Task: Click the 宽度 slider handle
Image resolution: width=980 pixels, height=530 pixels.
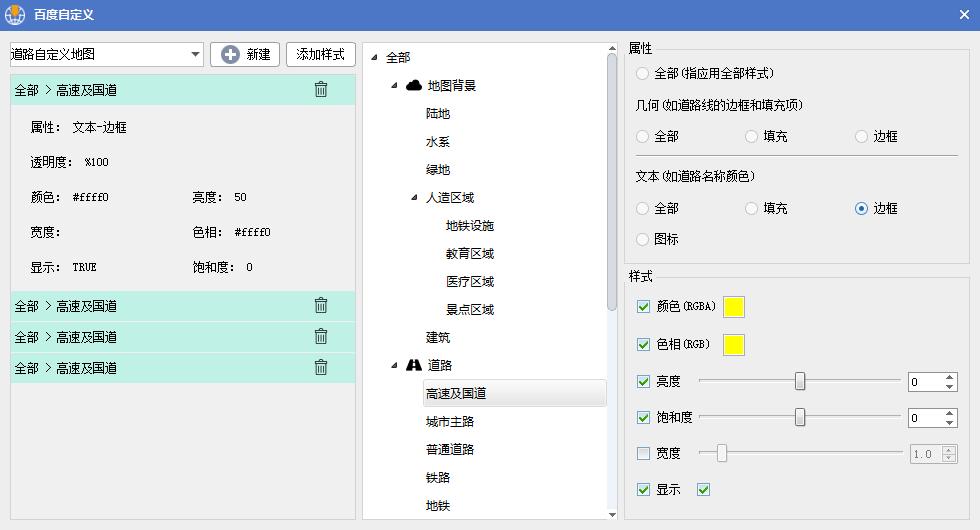Action: 722,452
